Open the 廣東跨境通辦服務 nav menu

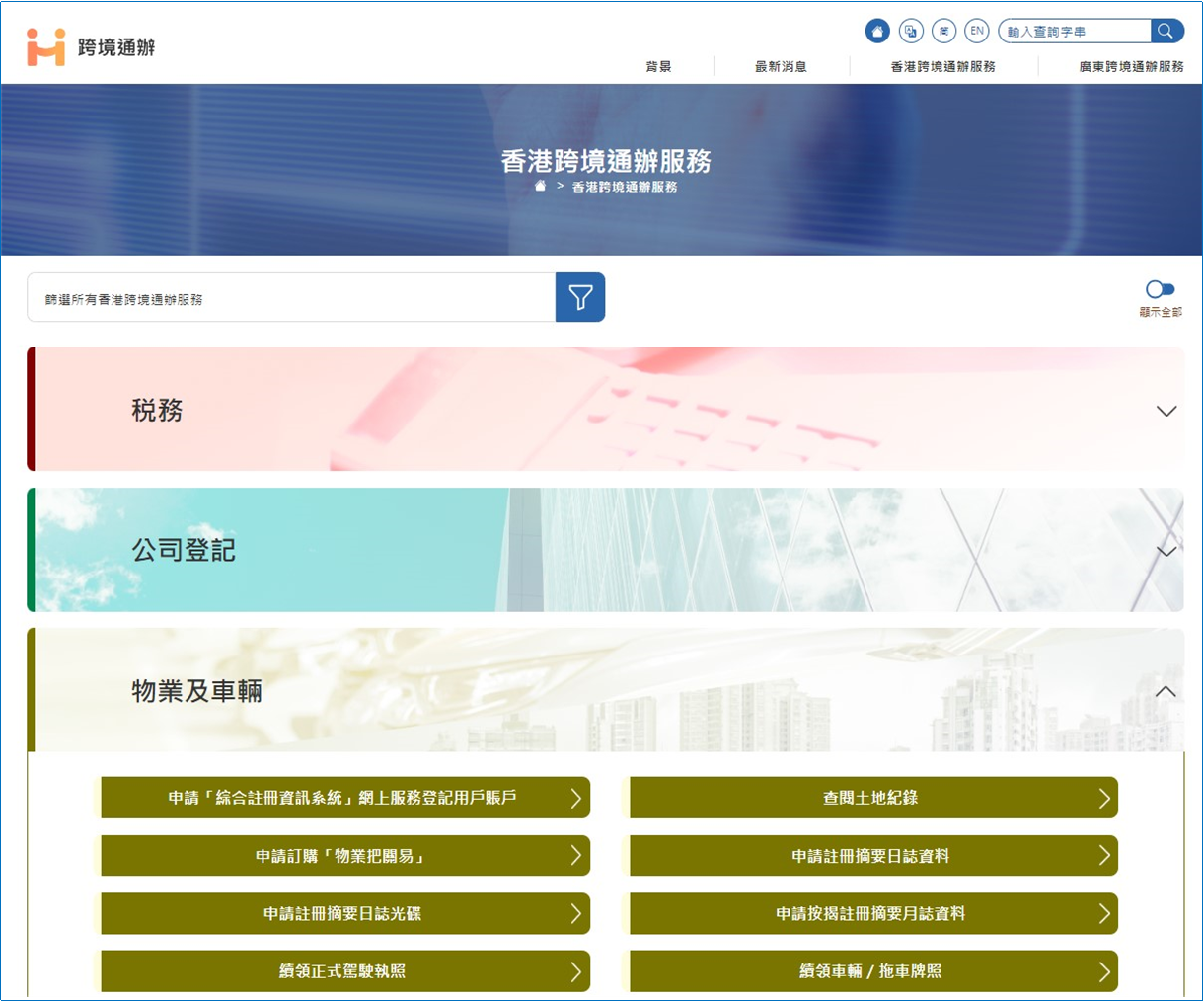pyautogui.click(x=1131, y=67)
